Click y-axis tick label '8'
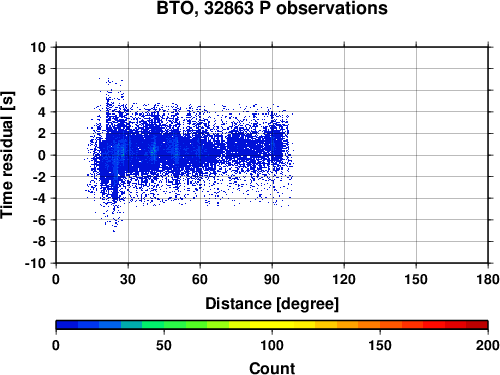The height and width of the screenshot is (375, 500). 42,69
